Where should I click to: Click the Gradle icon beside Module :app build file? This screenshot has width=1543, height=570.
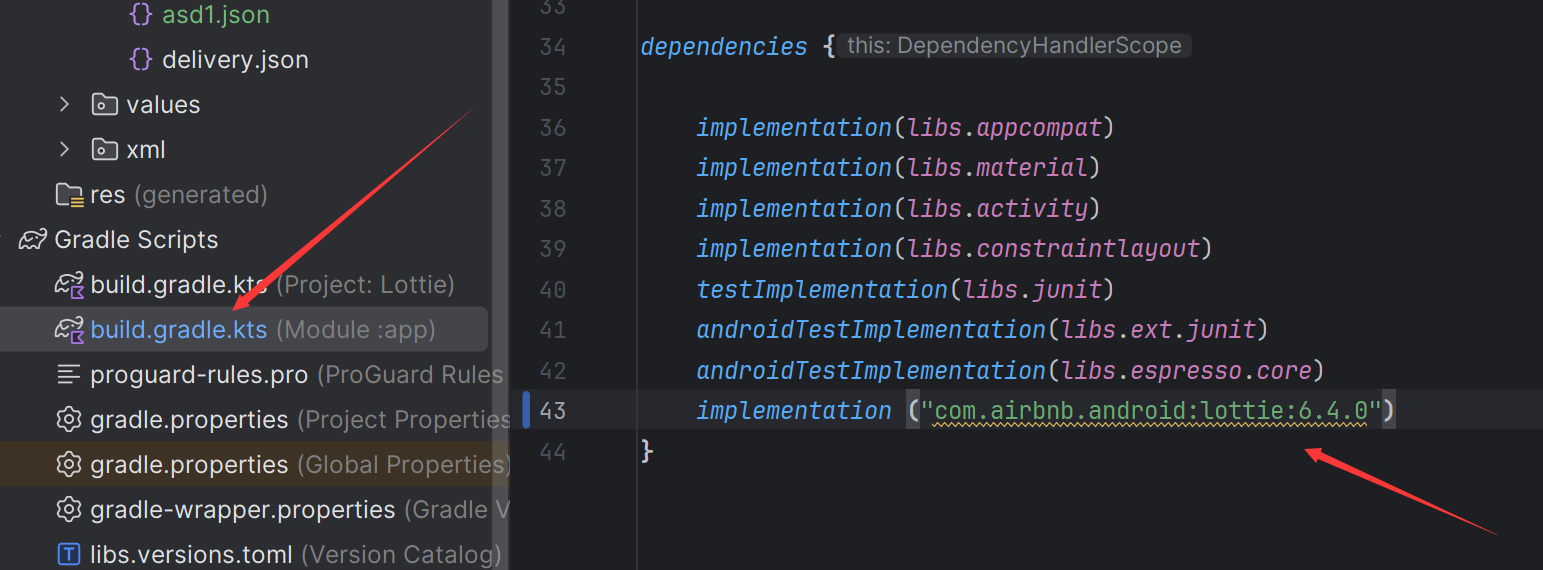click(69, 330)
